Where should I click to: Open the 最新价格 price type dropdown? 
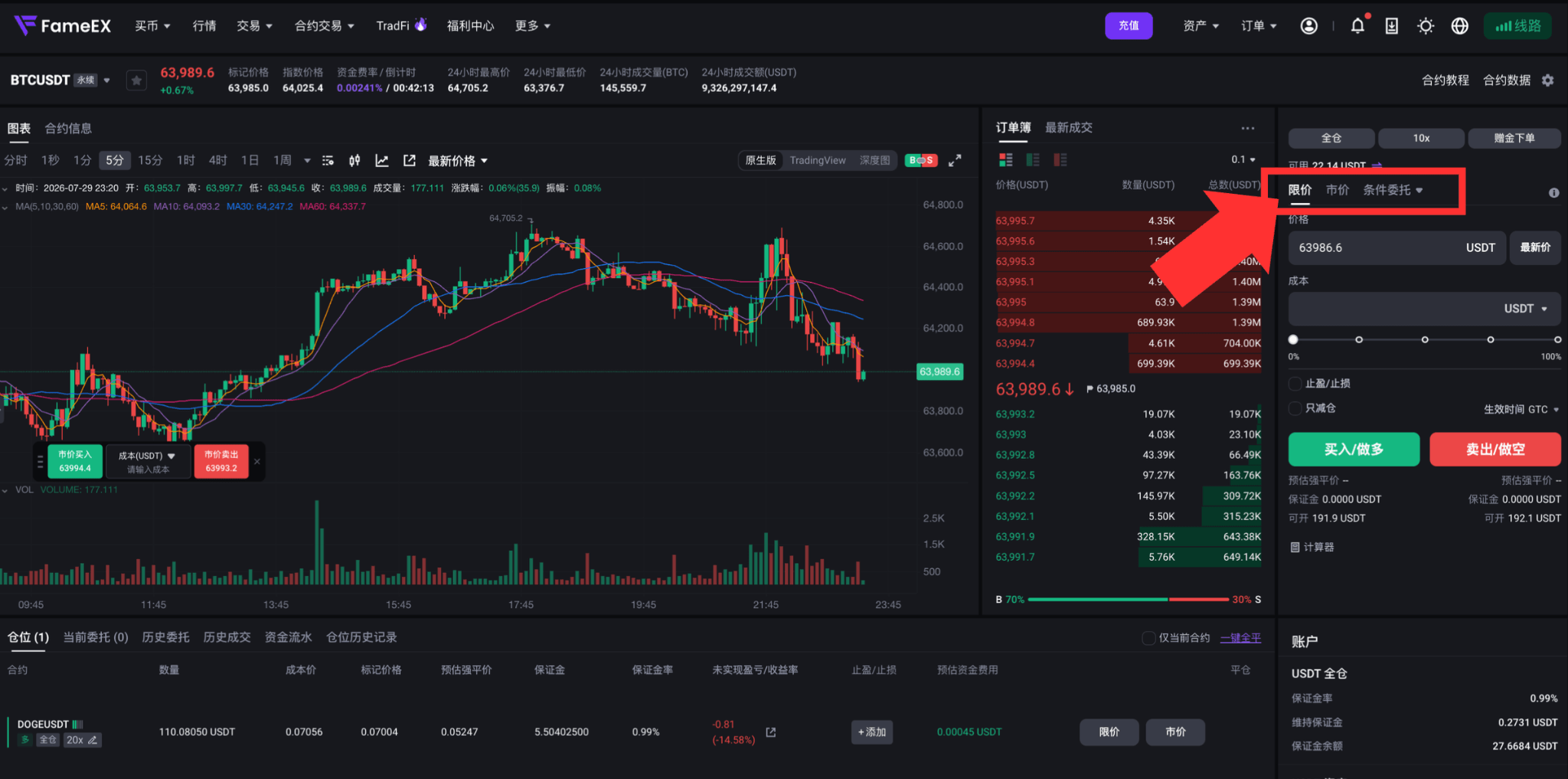(x=458, y=161)
